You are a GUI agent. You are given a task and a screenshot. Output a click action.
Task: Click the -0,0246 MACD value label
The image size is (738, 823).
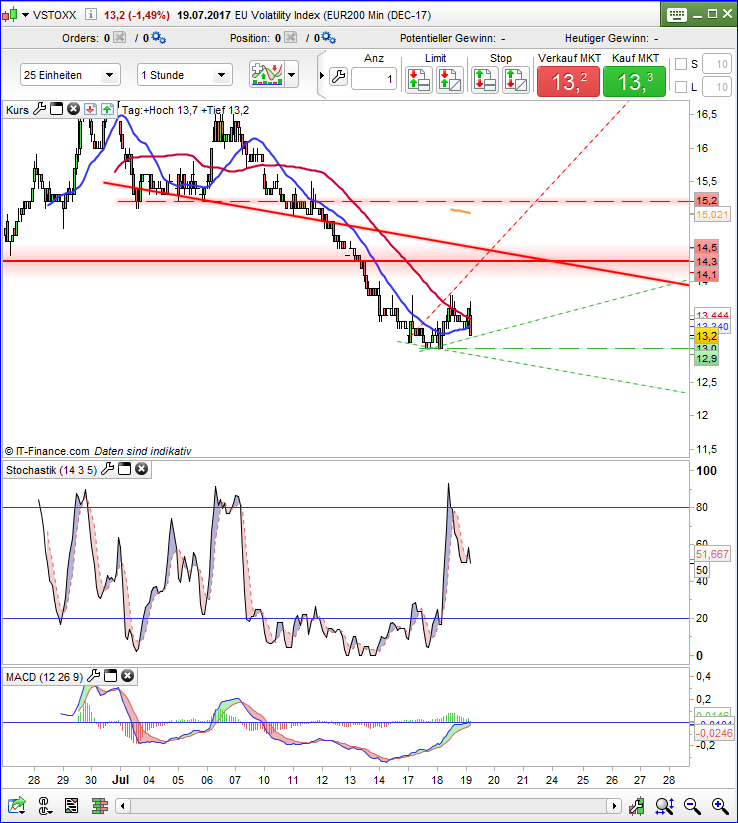[x=714, y=733]
